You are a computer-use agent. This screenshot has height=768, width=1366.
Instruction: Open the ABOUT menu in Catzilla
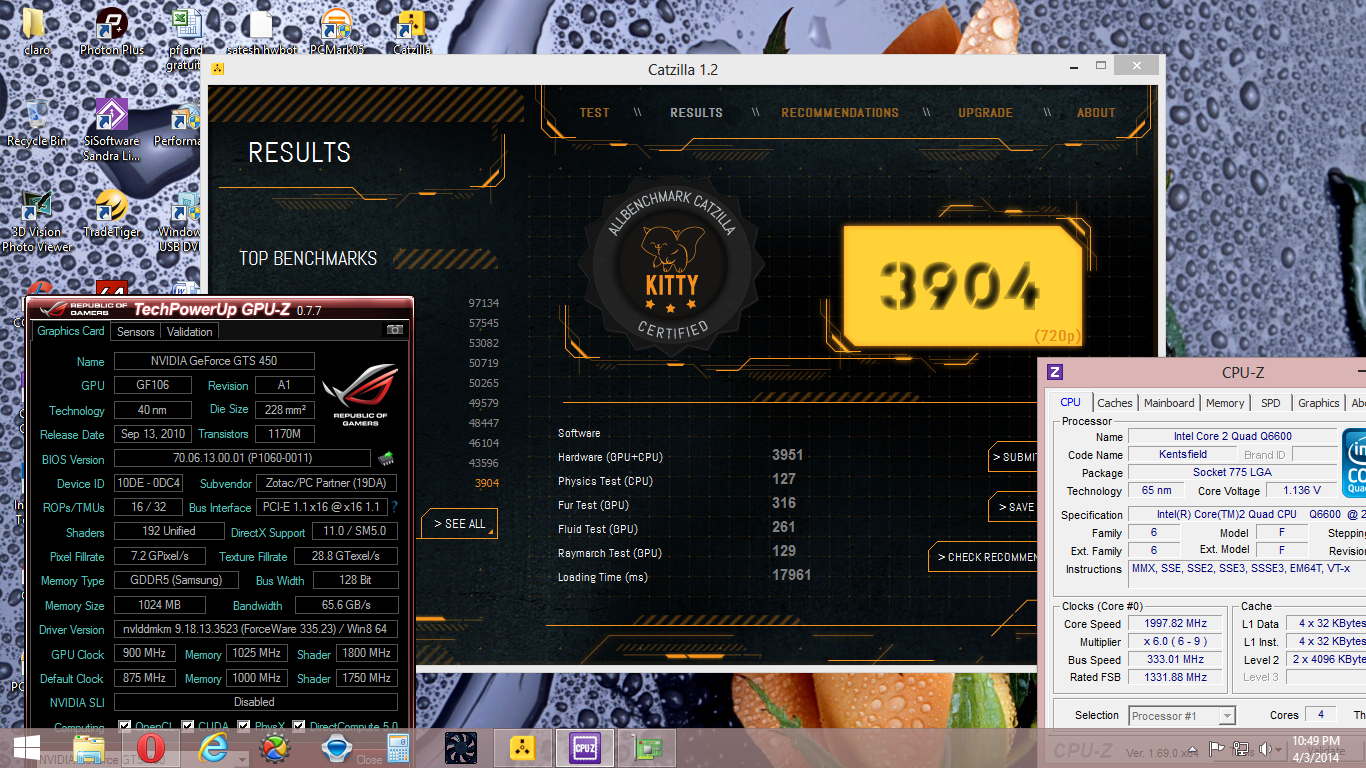click(1096, 113)
